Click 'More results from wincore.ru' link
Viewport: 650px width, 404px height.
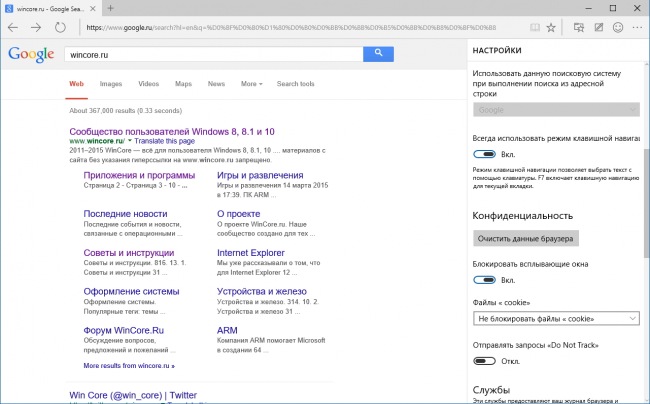[129, 366]
